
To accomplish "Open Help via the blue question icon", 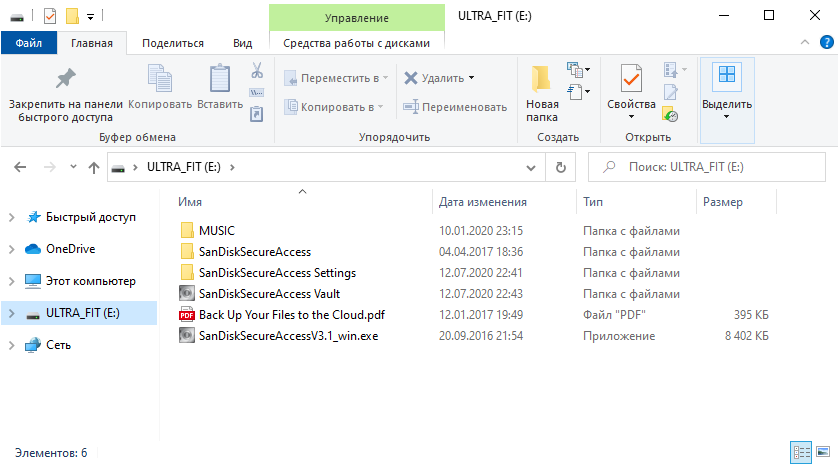I will tap(827, 42).
